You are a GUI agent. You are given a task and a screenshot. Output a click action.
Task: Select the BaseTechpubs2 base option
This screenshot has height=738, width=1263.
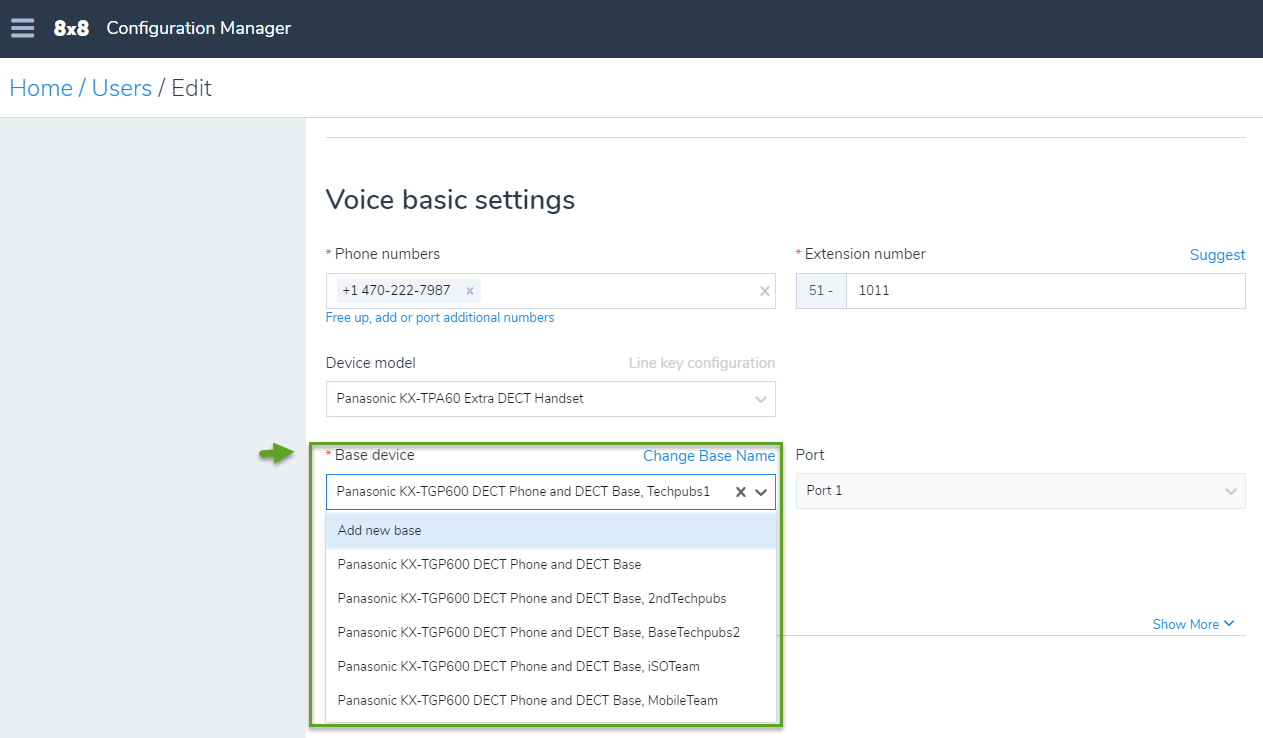pyautogui.click(x=551, y=633)
